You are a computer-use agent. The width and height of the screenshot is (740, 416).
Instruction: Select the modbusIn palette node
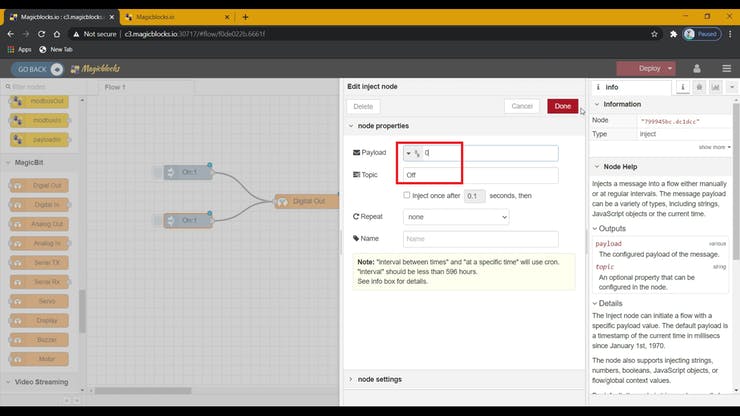tap(39, 120)
